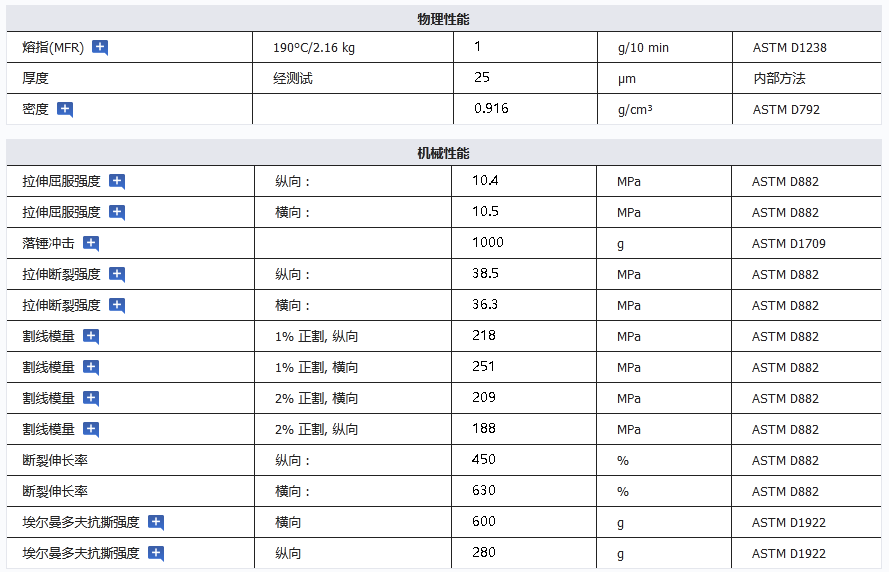The image size is (889, 572).
Task: Expand plus icon for 割线模量 2% 正割 纵向
Action: [x=91, y=429]
